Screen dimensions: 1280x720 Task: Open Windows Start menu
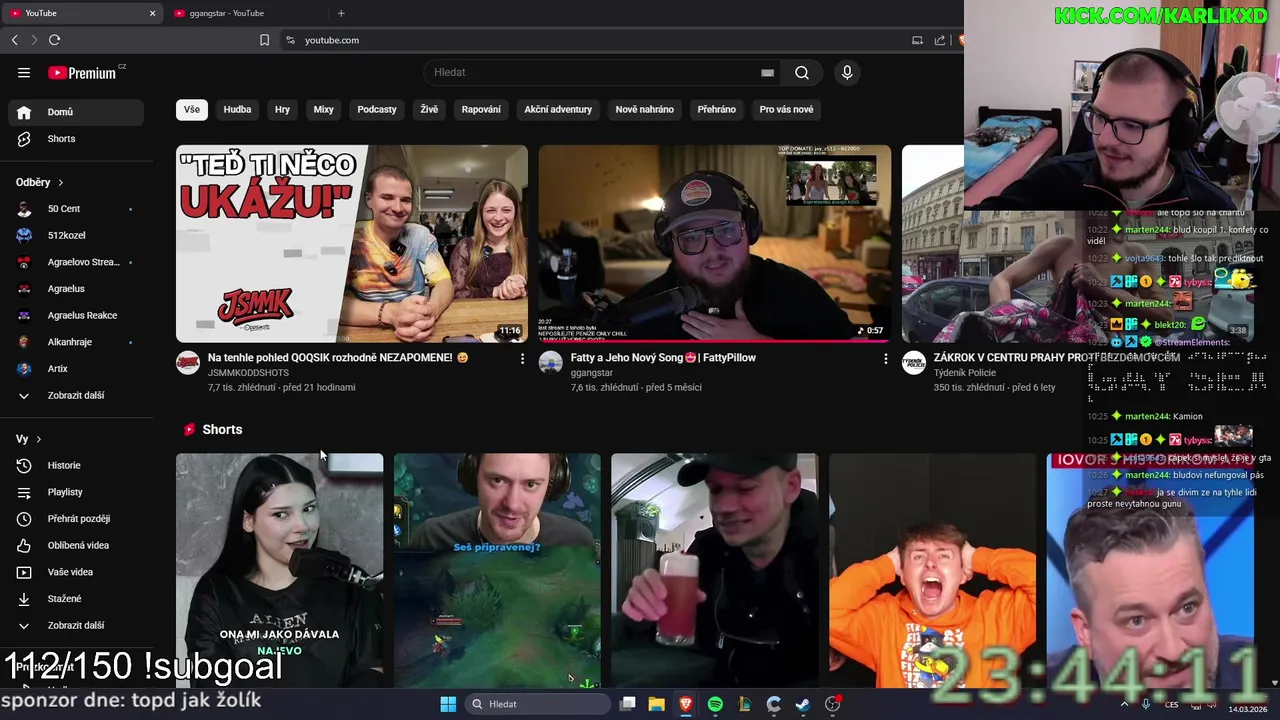point(448,704)
